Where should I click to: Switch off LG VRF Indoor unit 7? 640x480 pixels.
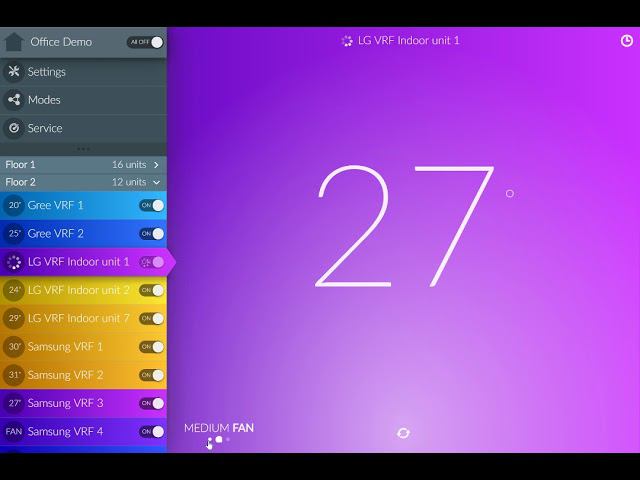coord(151,318)
